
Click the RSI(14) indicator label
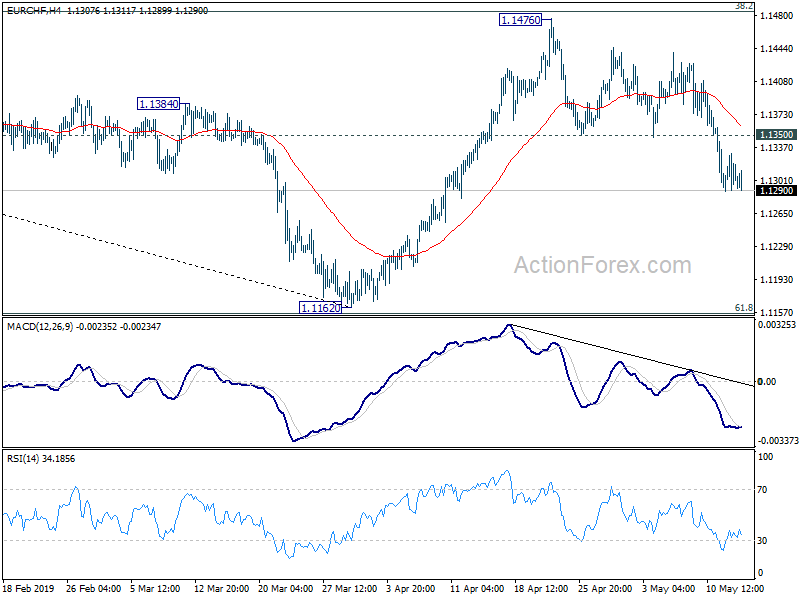click(x=23, y=459)
